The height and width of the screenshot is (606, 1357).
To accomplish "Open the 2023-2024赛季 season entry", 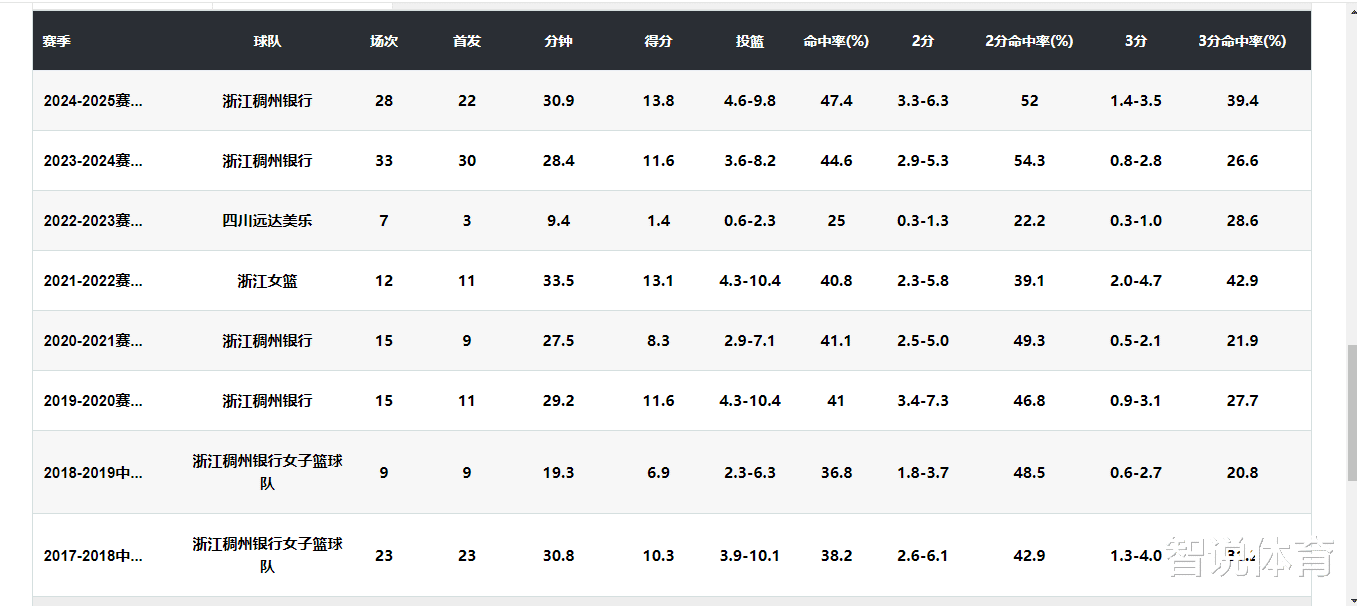I will [93, 161].
